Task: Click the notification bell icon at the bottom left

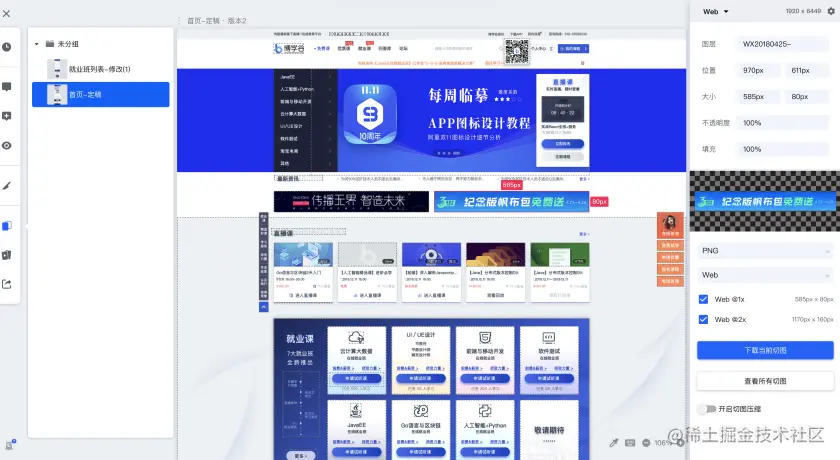Action: (10, 444)
